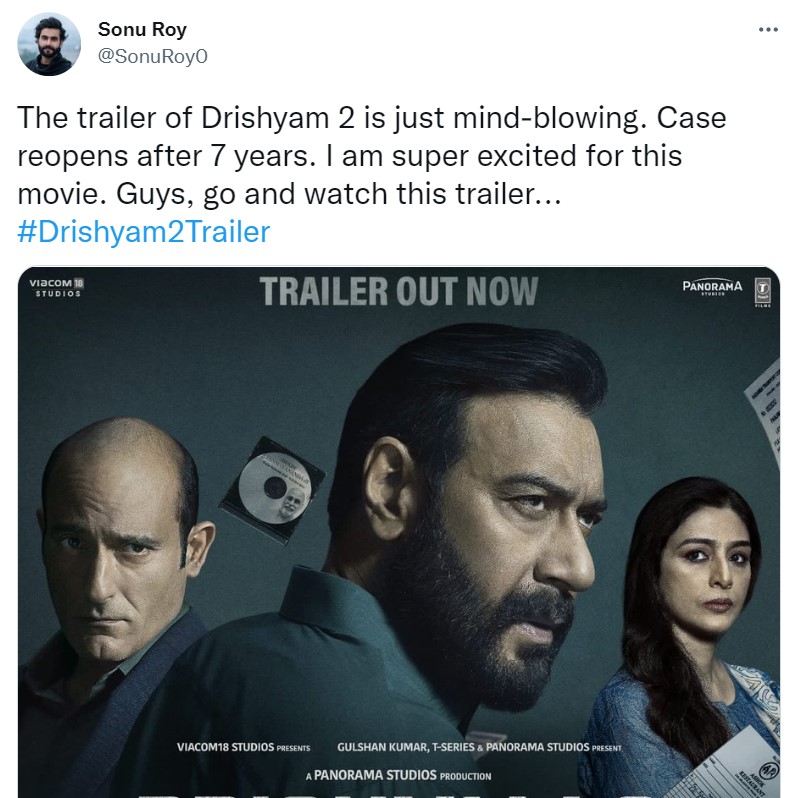Click the Viacom18 Studios logo on poster
796x798 pixels.
coord(57,287)
